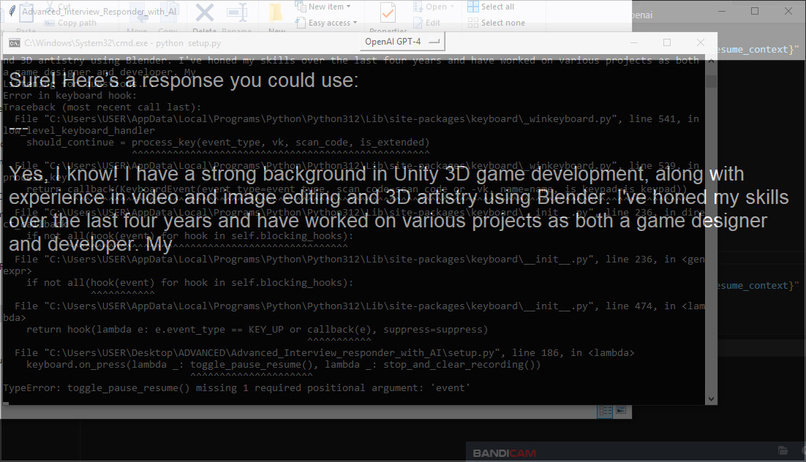The height and width of the screenshot is (462, 806).
Task: Click the 'Traceback (most recent call last):' line
Action: [102, 107]
